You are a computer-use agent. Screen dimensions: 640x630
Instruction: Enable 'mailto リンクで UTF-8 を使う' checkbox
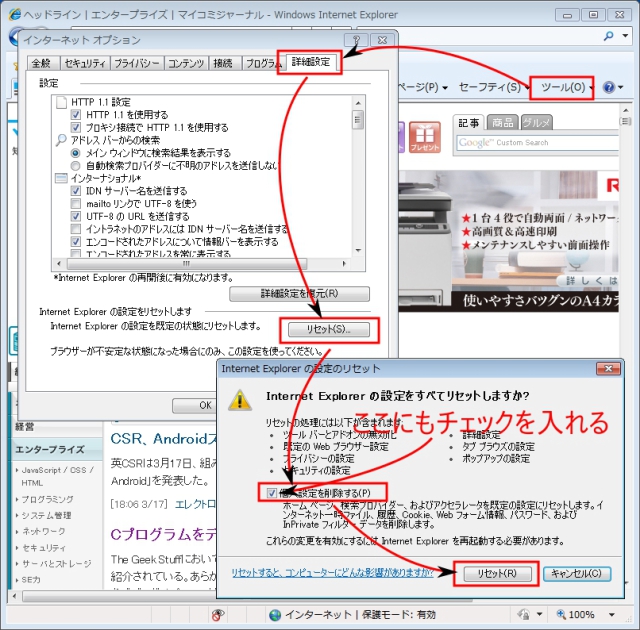pos(76,203)
